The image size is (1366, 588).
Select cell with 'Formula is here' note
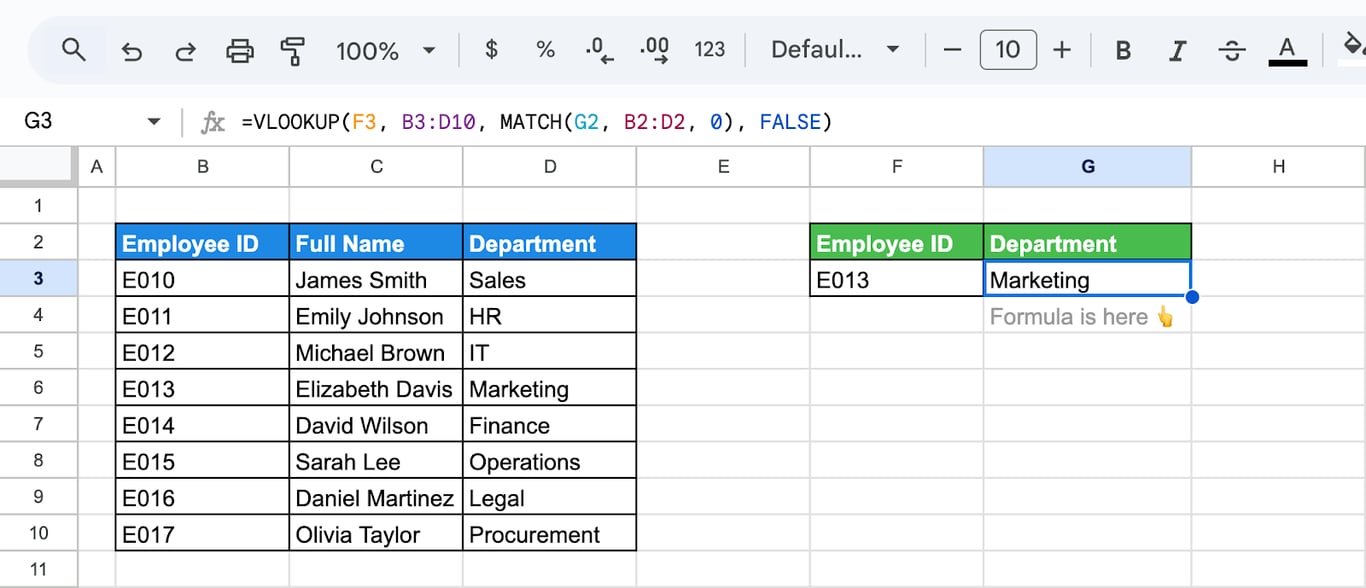coord(1088,316)
